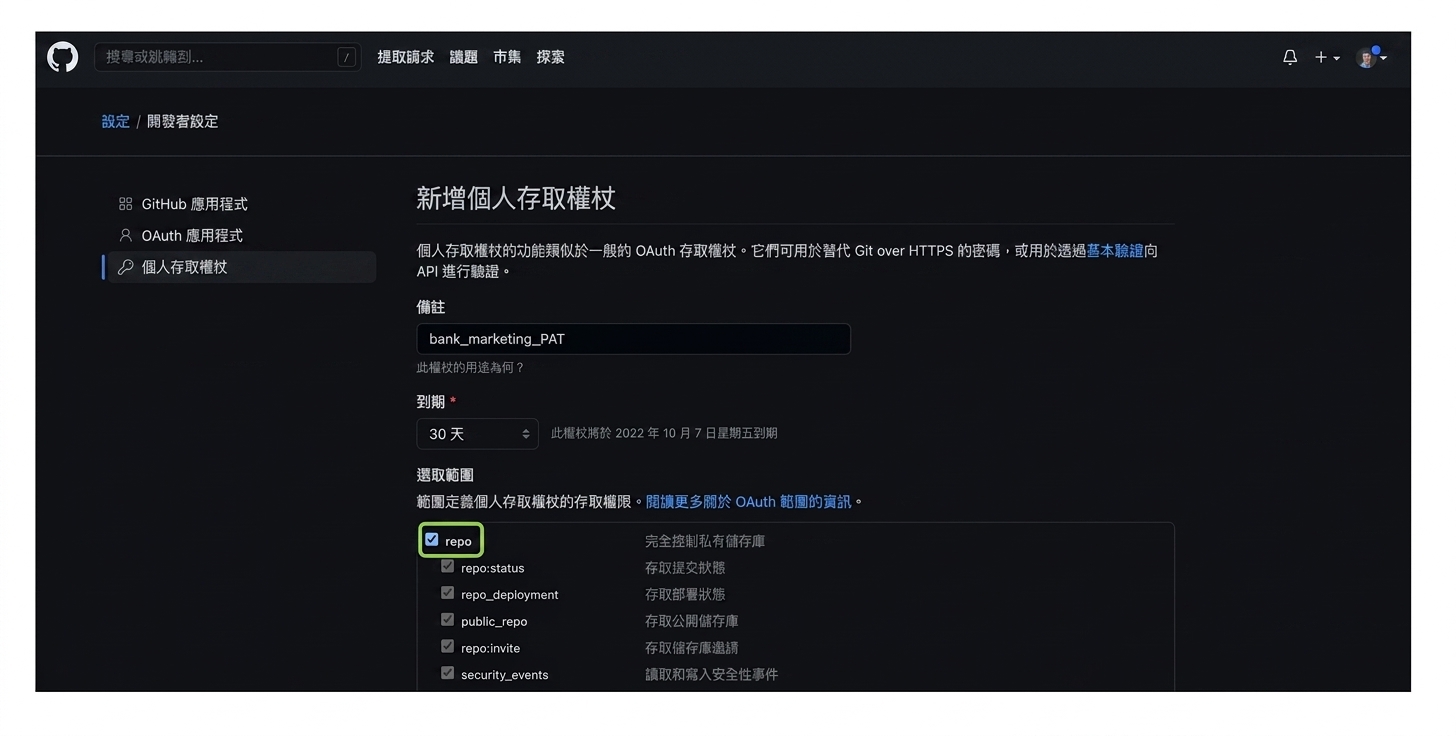Click the slash shortcut icon in search
The width and height of the screenshot is (1456, 736).
(347, 58)
